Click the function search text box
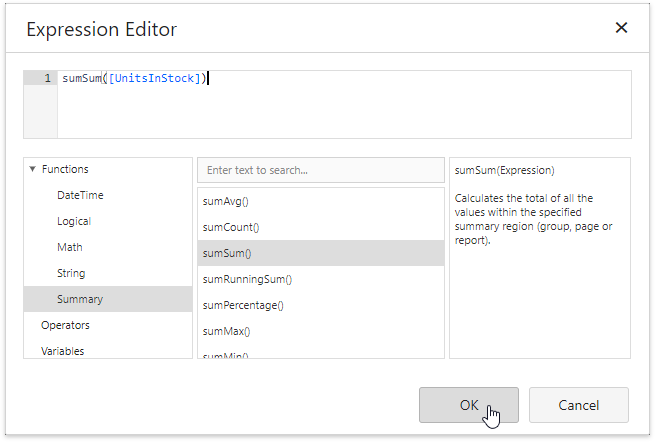The width and height of the screenshot is (655, 442). (320, 170)
